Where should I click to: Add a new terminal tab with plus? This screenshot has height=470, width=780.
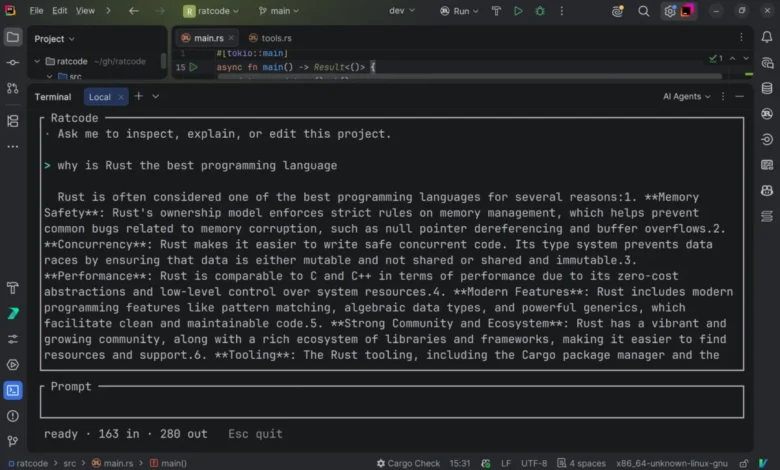(139, 96)
